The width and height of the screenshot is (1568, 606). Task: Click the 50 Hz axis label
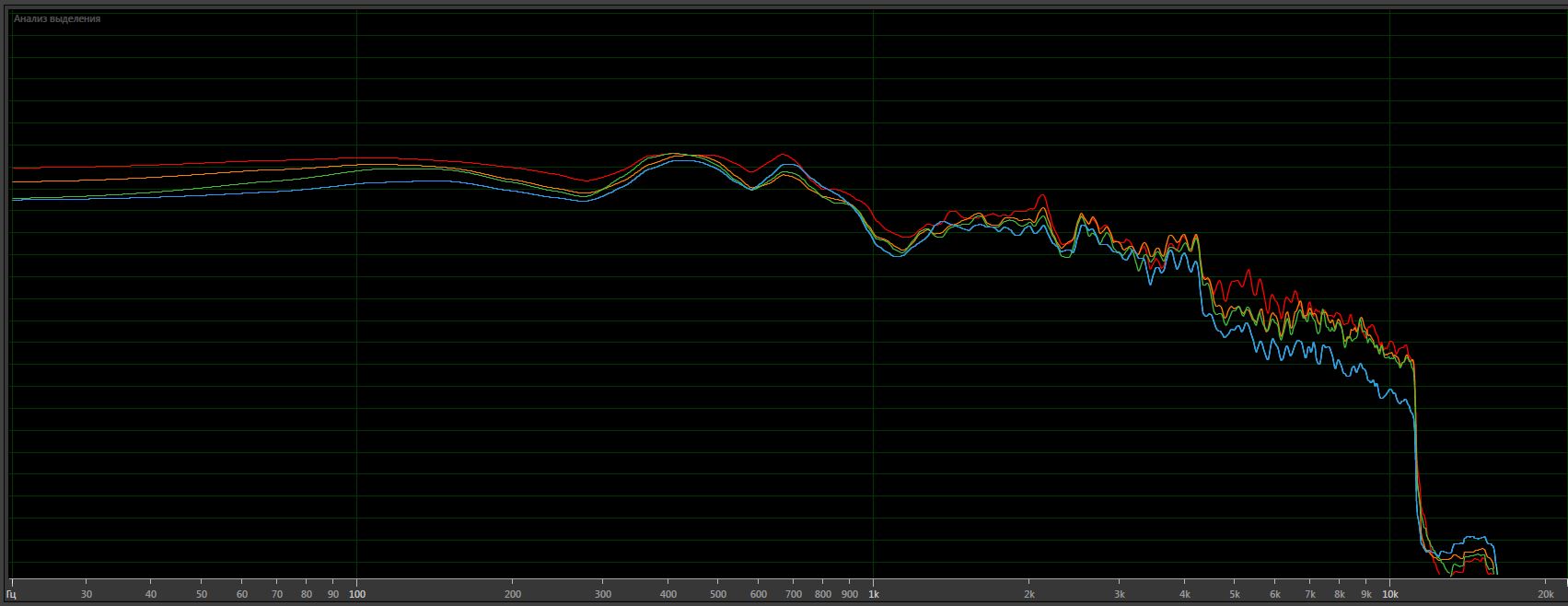point(202,594)
